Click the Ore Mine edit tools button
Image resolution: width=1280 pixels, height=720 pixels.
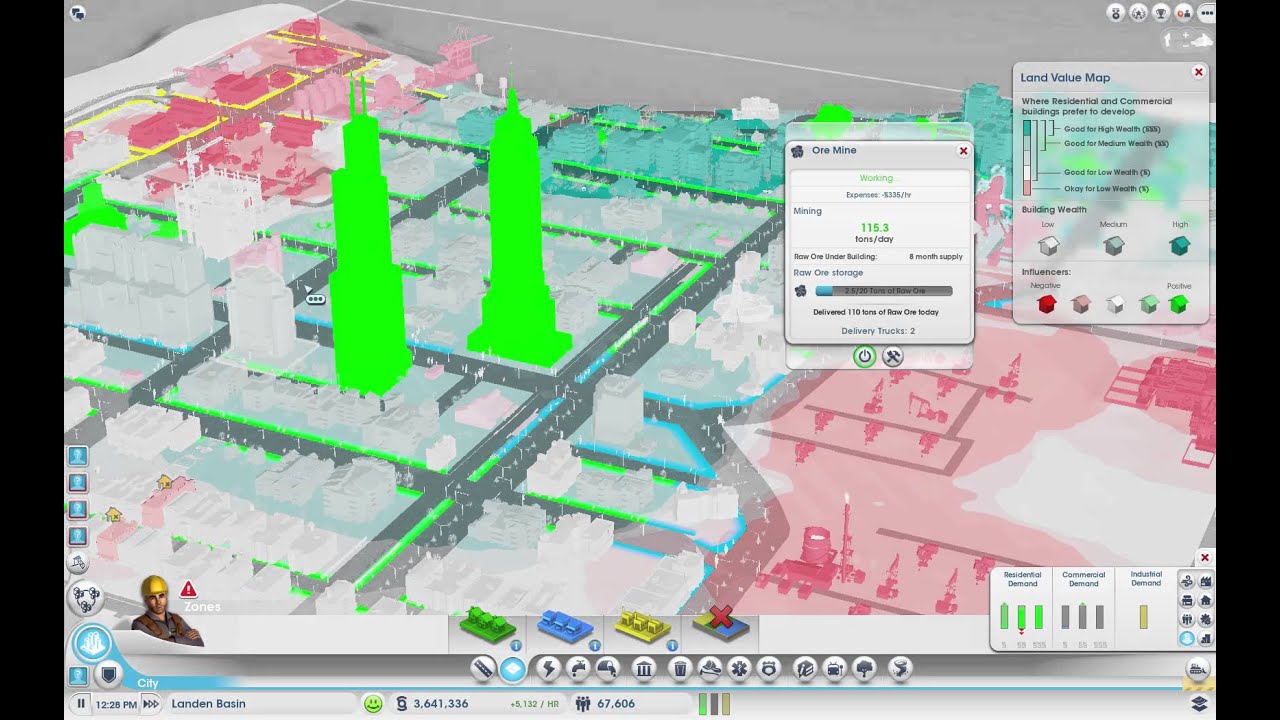893,356
